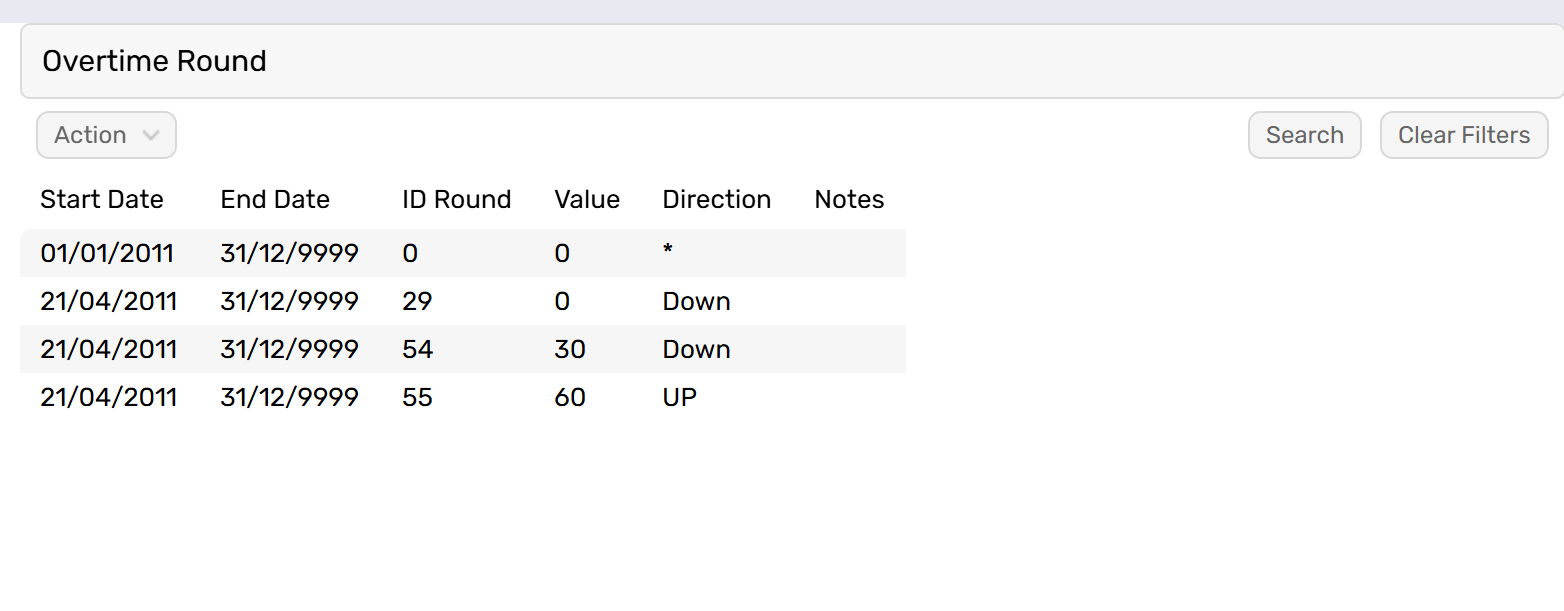Select the UP direction cell
Viewport: 1564px width, 611px height.
click(680, 398)
